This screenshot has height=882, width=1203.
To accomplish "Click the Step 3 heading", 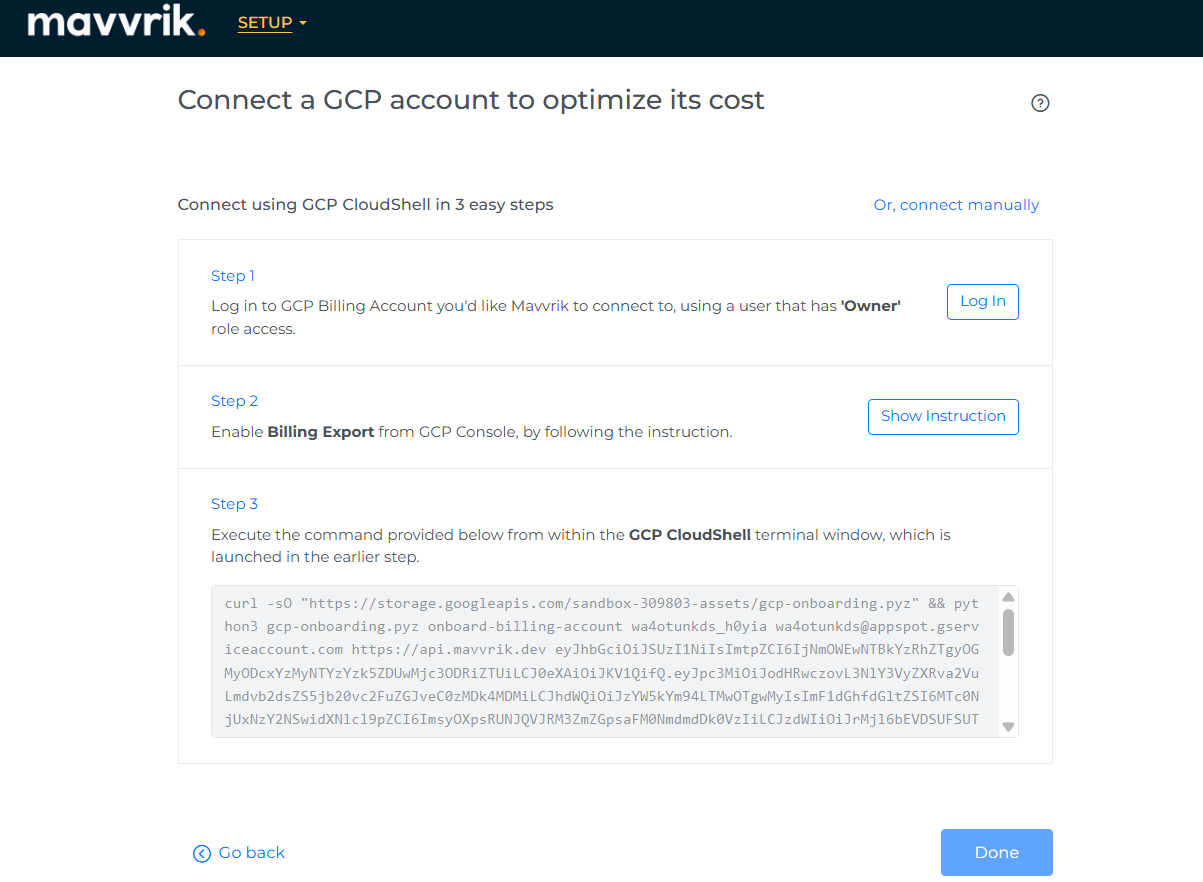I will coord(235,504).
